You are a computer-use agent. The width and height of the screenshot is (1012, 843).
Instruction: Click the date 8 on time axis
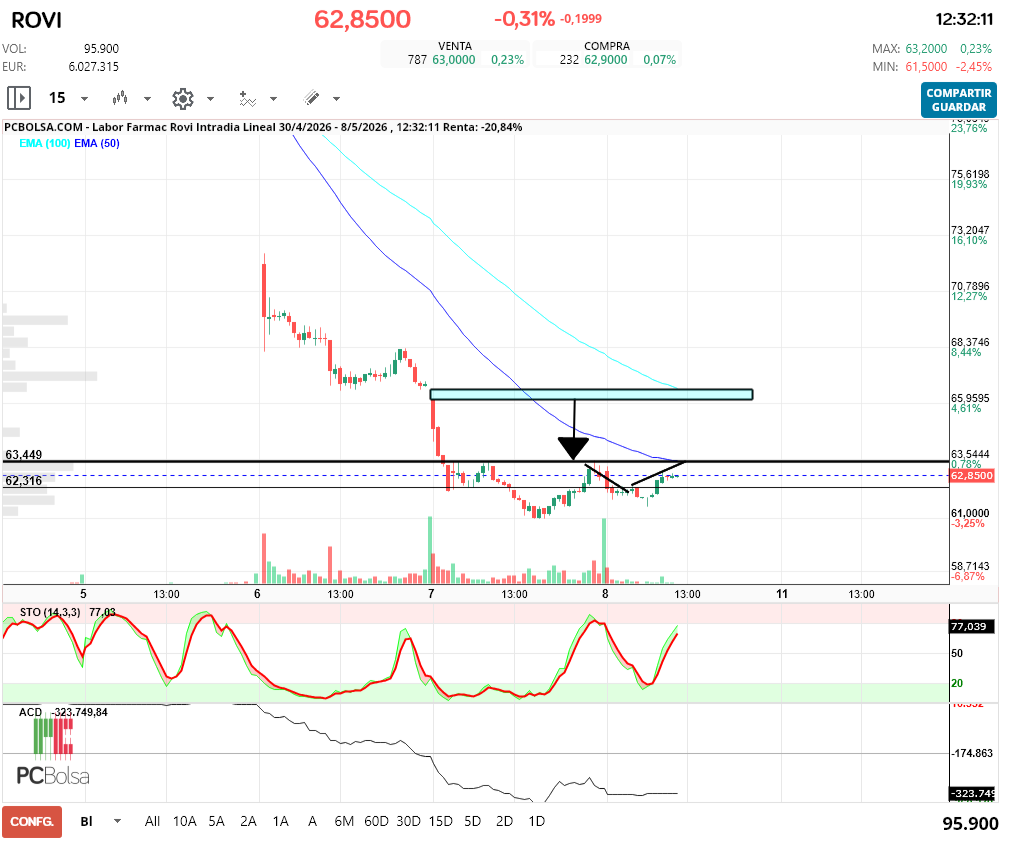pyautogui.click(x=605, y=594)
